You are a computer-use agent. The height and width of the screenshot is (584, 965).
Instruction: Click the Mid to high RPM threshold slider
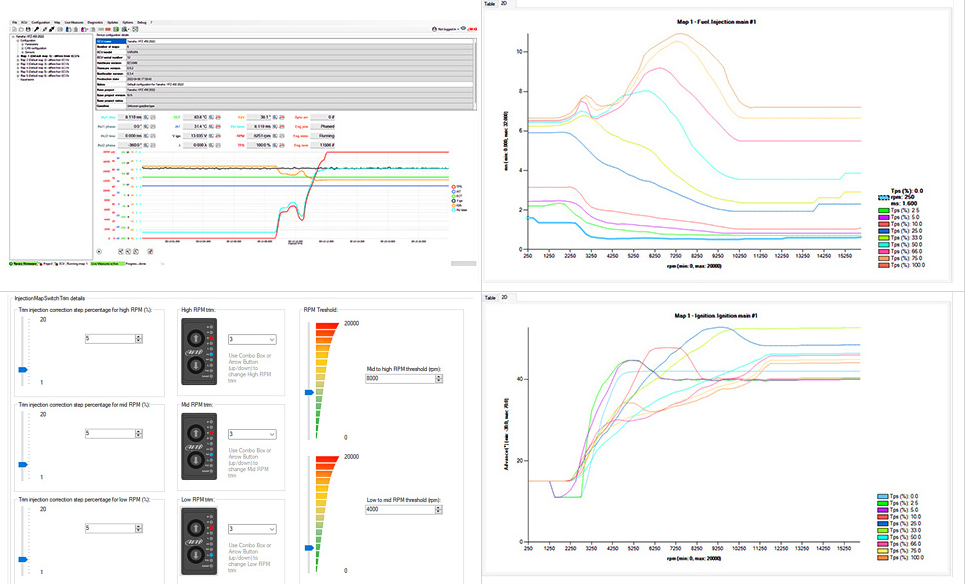click(x=309, y=392)
